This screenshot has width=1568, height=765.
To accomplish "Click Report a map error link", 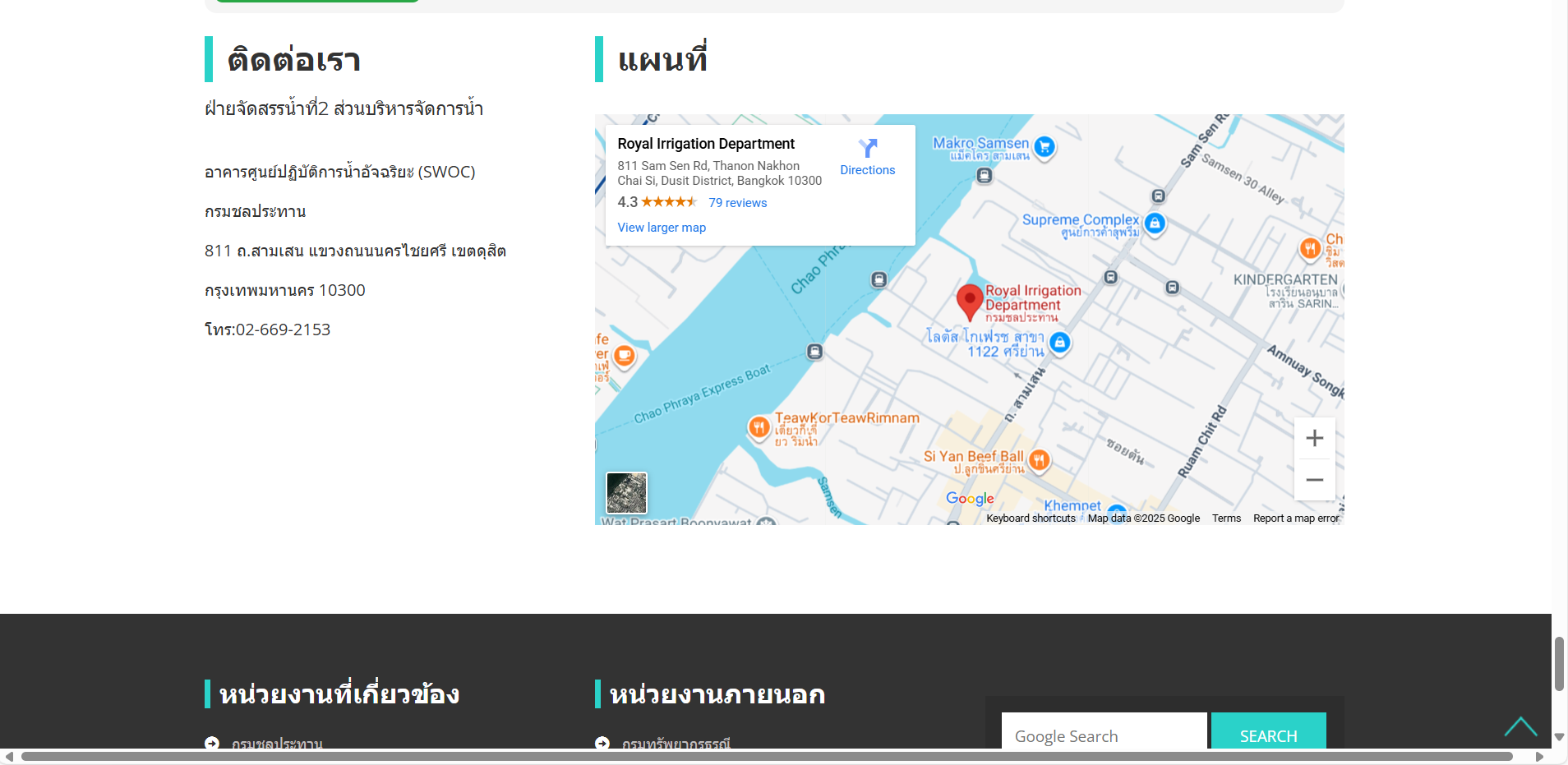I will [1296, 518].
